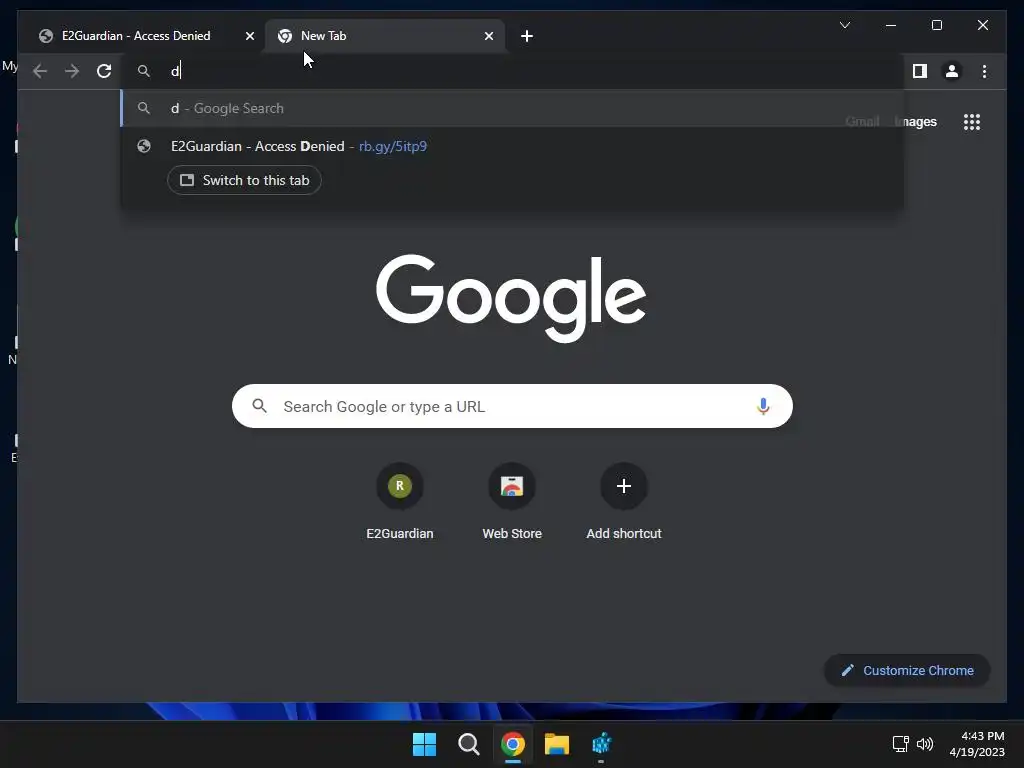1024x768 pixels.
Task: Open the E2Guardian shortcut tile
Action: coord(400,501)
